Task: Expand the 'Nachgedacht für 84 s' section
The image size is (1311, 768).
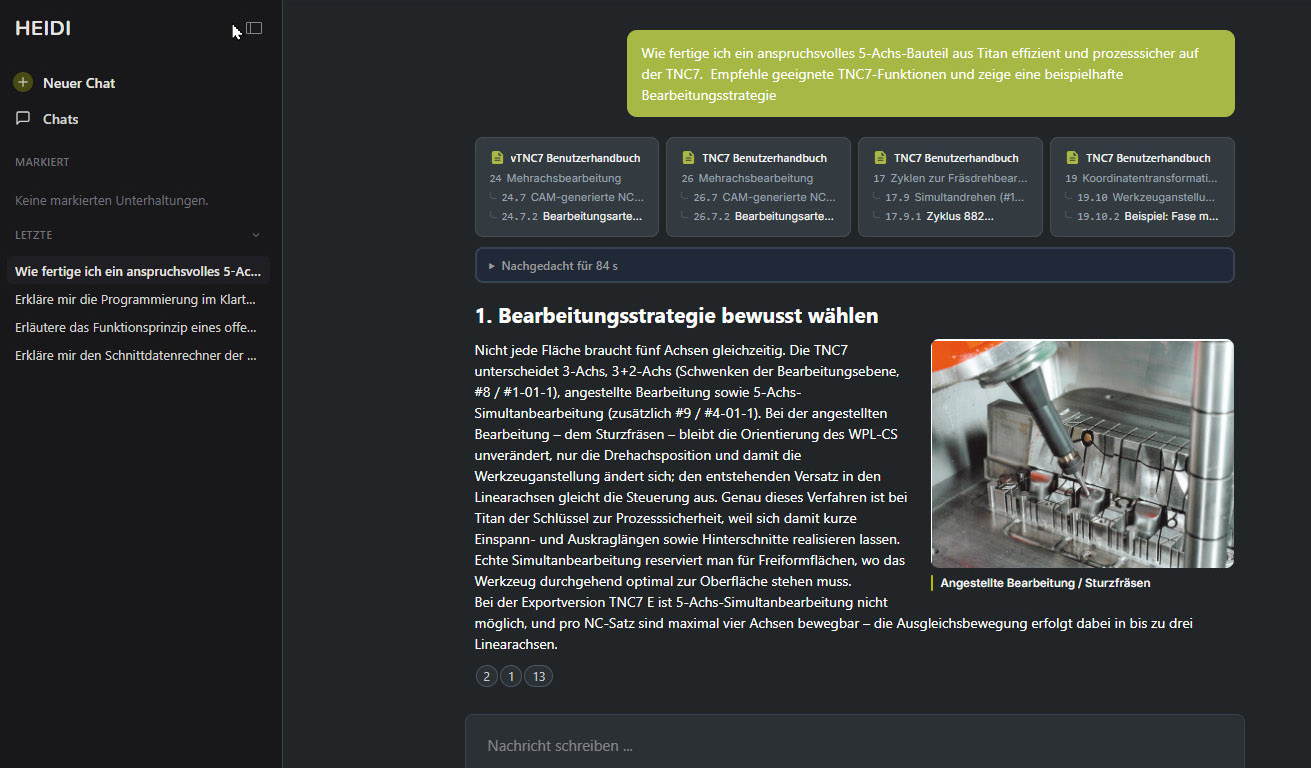Action: click(x=855, y=266)
